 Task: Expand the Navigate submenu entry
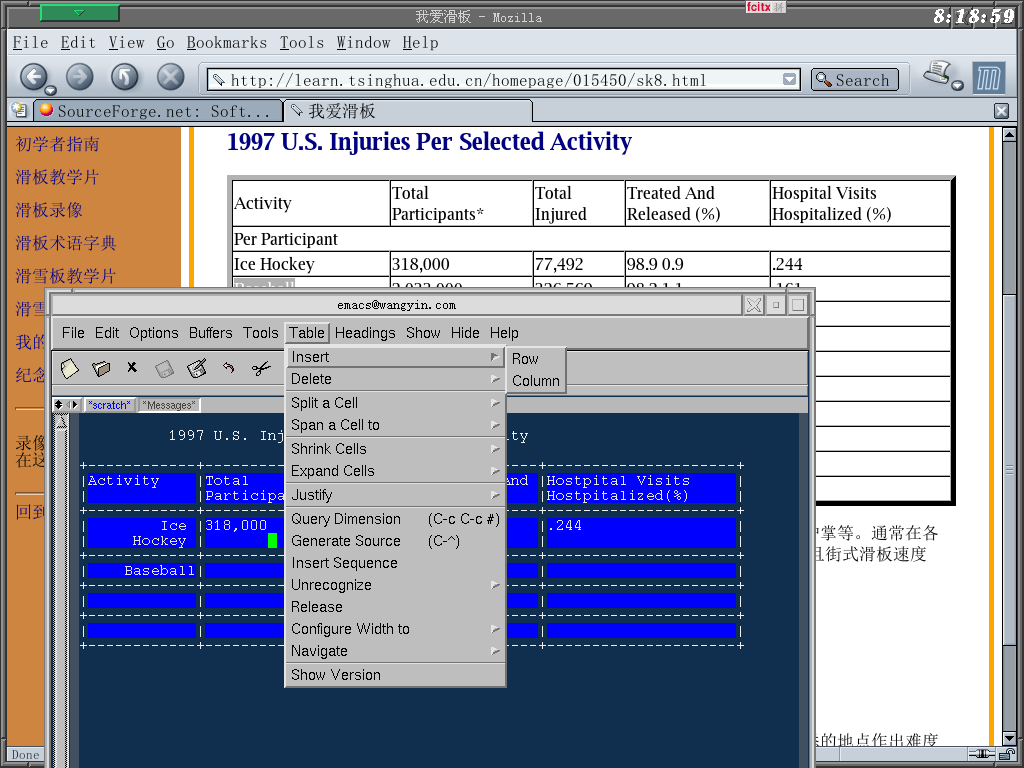point(395,651)
